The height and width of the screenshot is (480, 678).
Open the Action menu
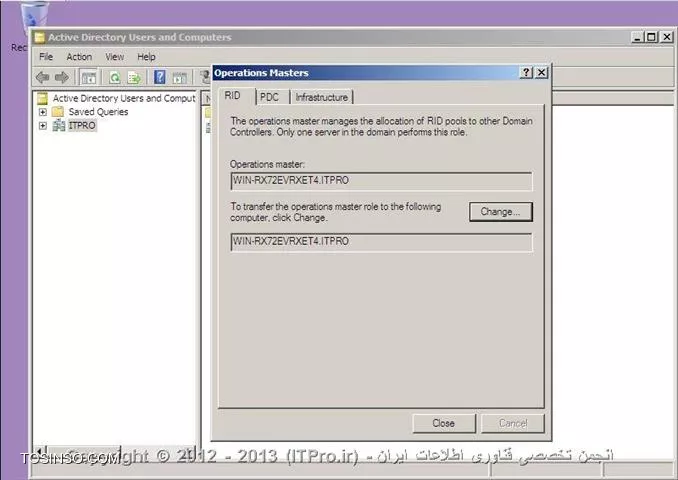[79, 57]
